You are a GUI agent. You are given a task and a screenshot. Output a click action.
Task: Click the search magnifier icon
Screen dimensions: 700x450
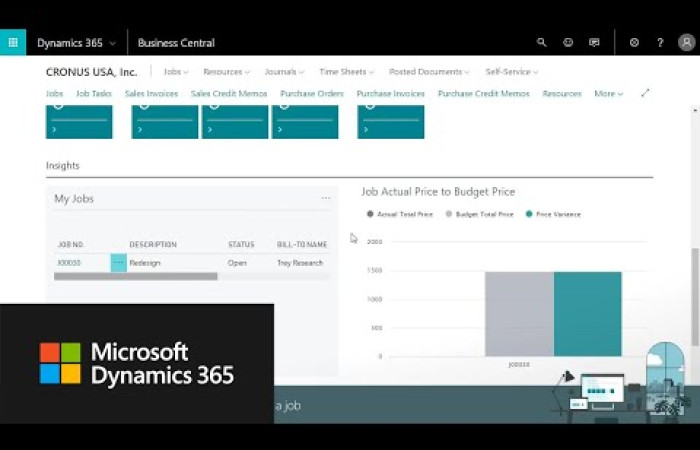click(x=542, y=43)
